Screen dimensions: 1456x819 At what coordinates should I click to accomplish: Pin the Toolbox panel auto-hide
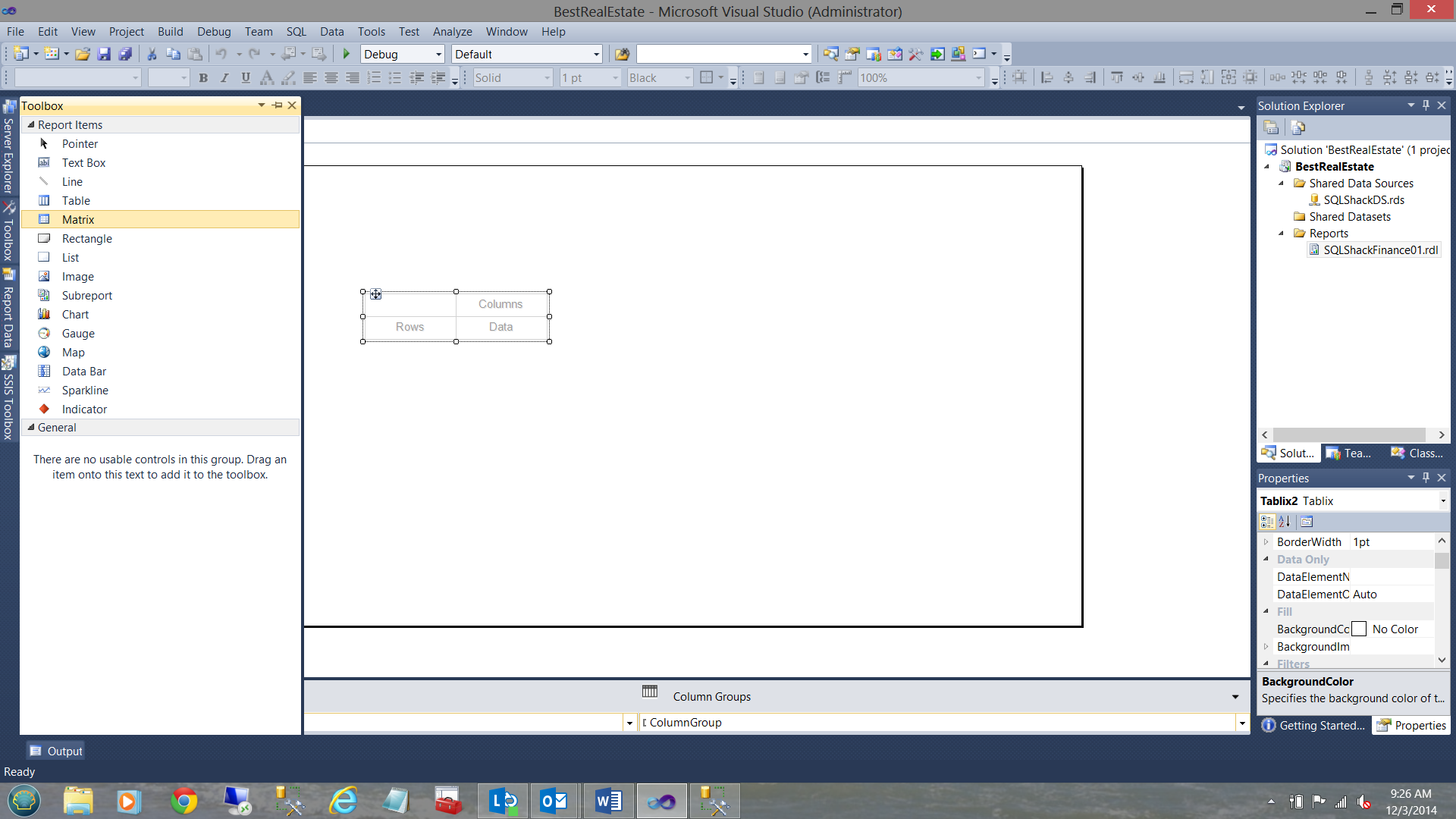[277, 105]
